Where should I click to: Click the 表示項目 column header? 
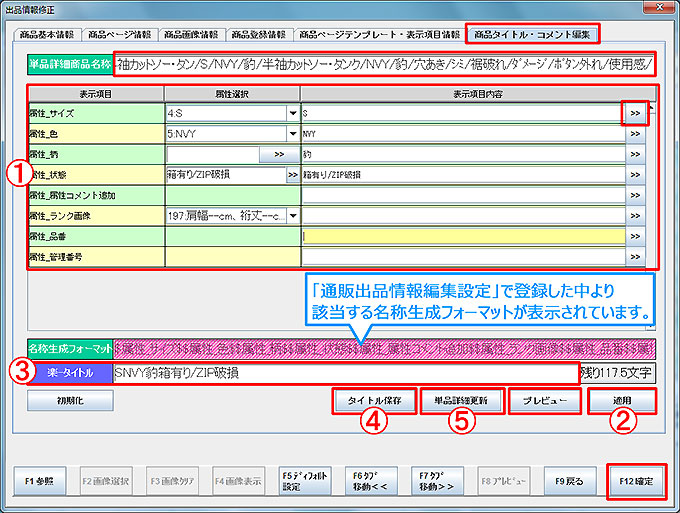(96, 94)
